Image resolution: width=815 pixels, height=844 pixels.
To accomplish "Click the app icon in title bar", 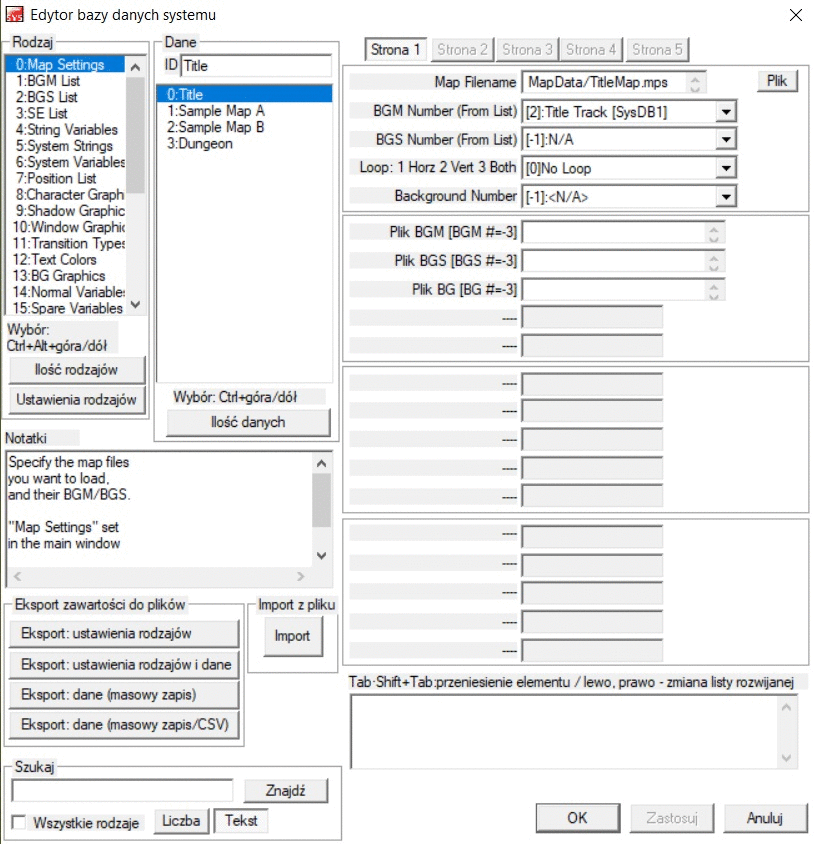I will point(15,15).
